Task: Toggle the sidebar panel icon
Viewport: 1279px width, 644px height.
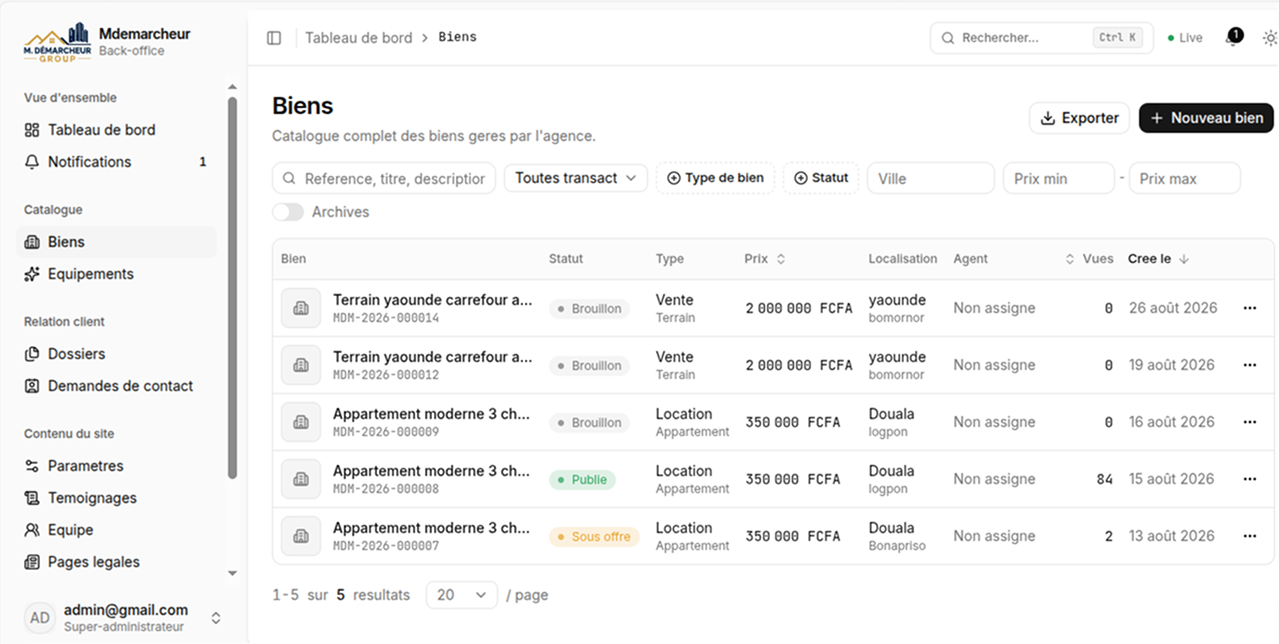Action: 274,38
